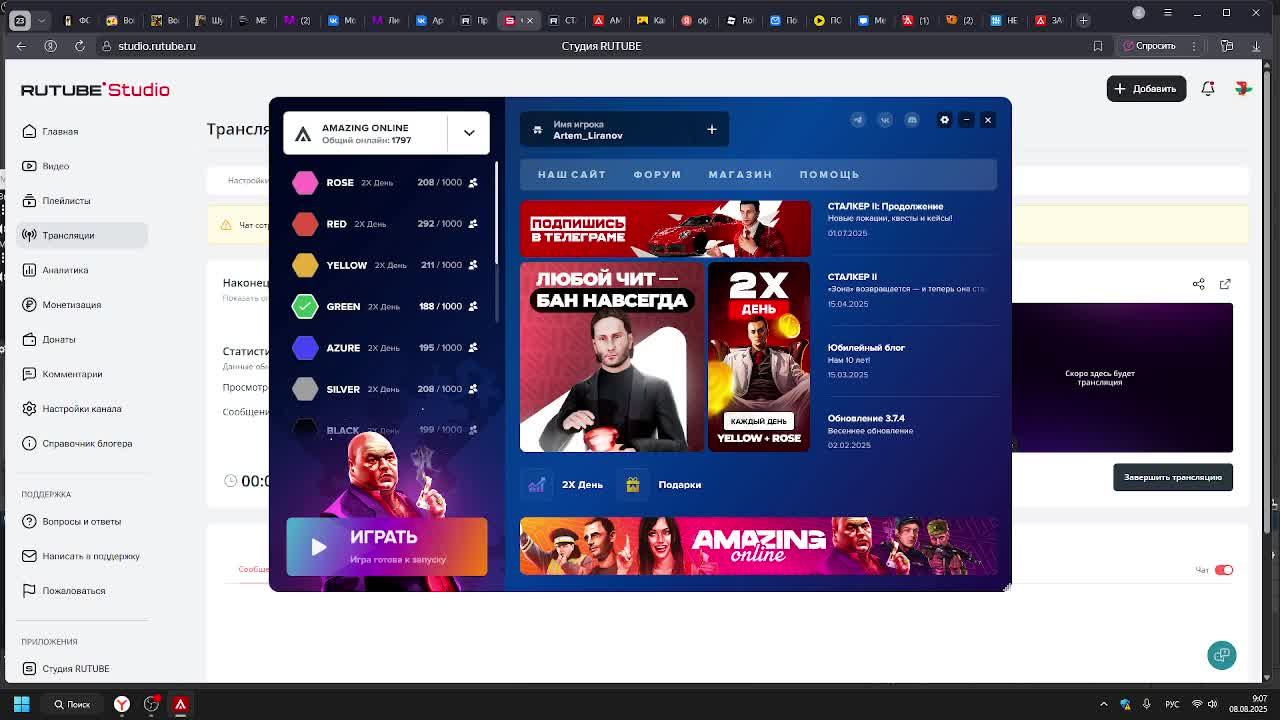The width and height of the screenshot is (1280, 720).
Task: Add a new player name with plus icon
Action: click(x=712, y=129)
